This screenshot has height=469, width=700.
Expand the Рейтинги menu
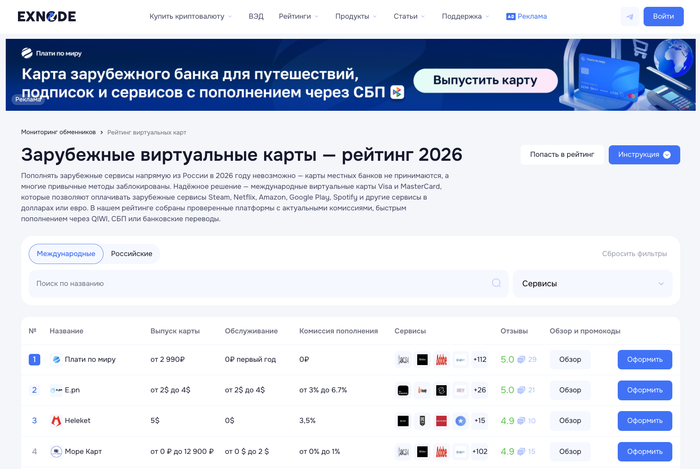(x=298, y=17)
